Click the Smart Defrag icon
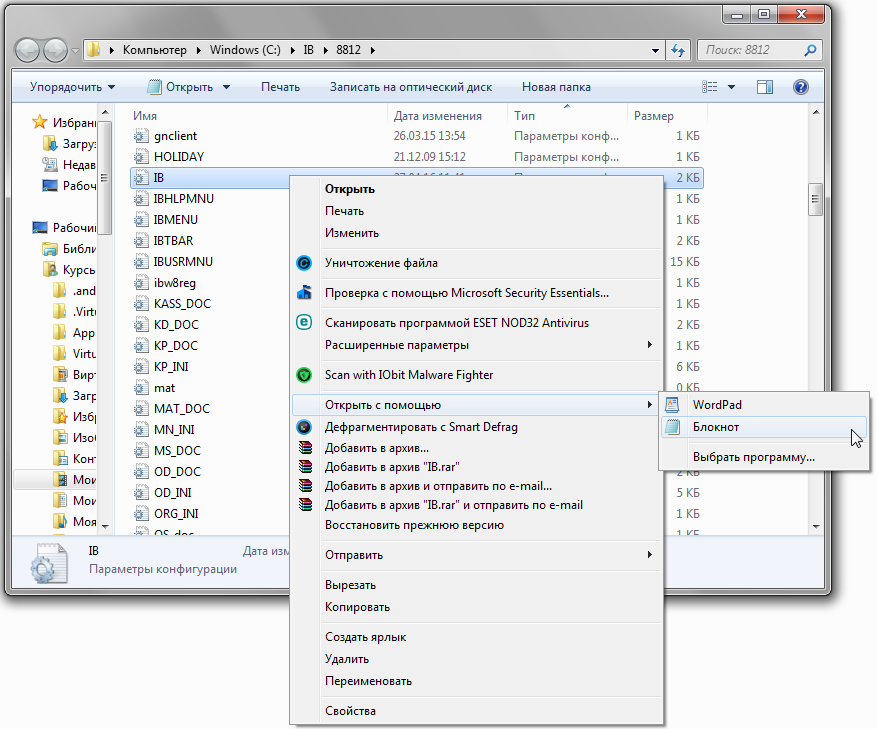877x729 pixels. coord(305,427)
